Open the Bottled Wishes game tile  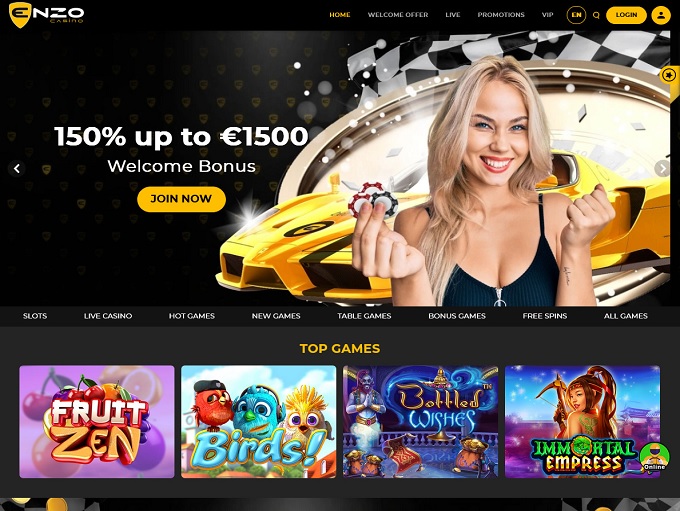[x=420, y=422]
